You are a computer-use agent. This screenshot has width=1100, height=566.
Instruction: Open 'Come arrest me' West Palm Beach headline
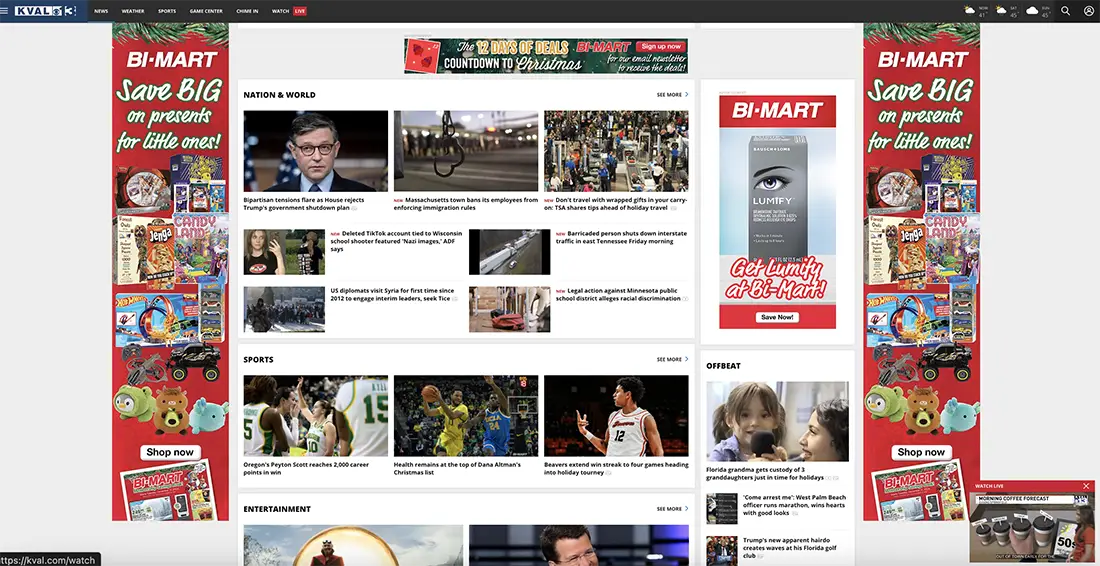pyautogui.click(x=795, y=505)
